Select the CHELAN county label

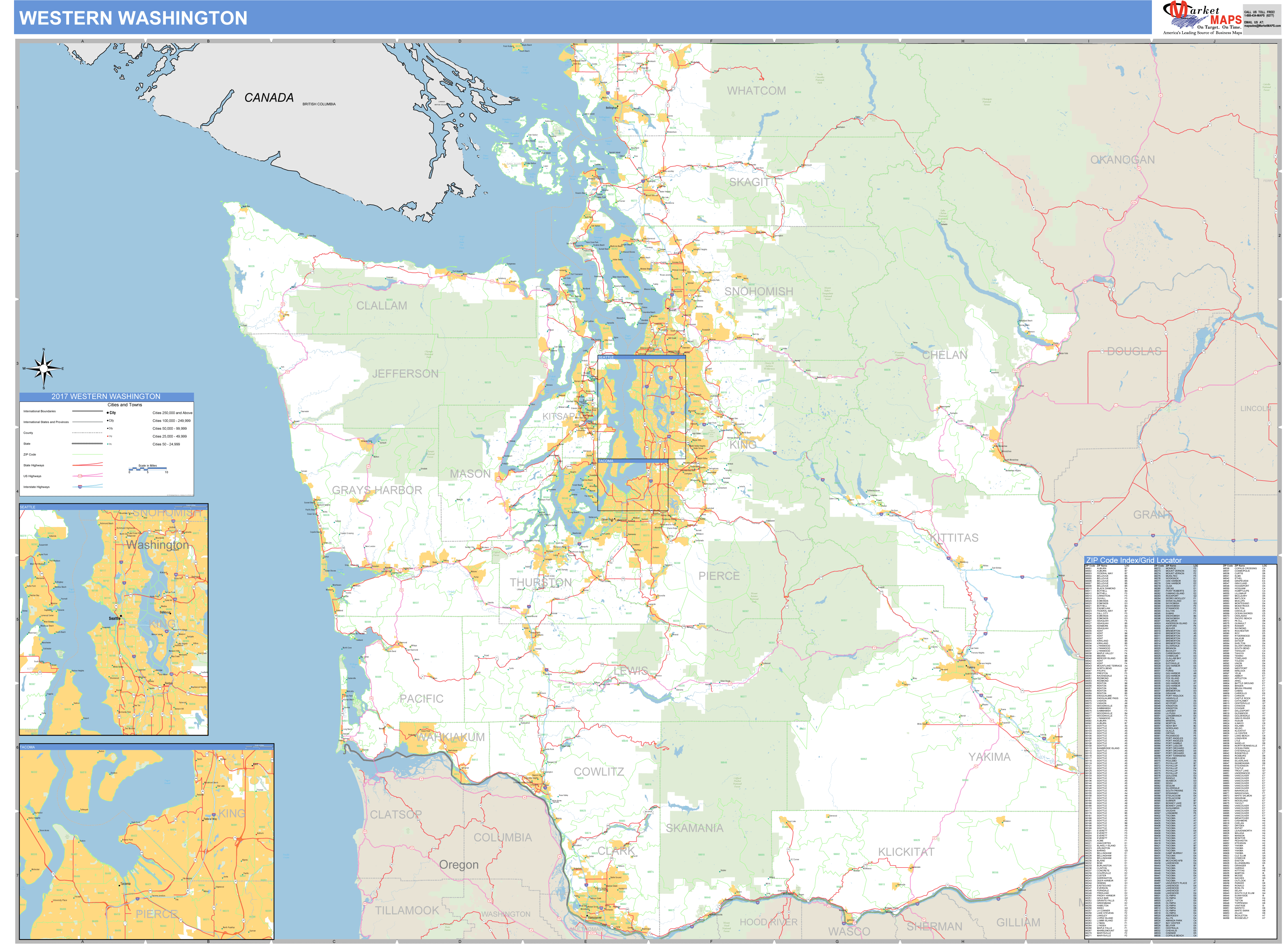[944, 355]
